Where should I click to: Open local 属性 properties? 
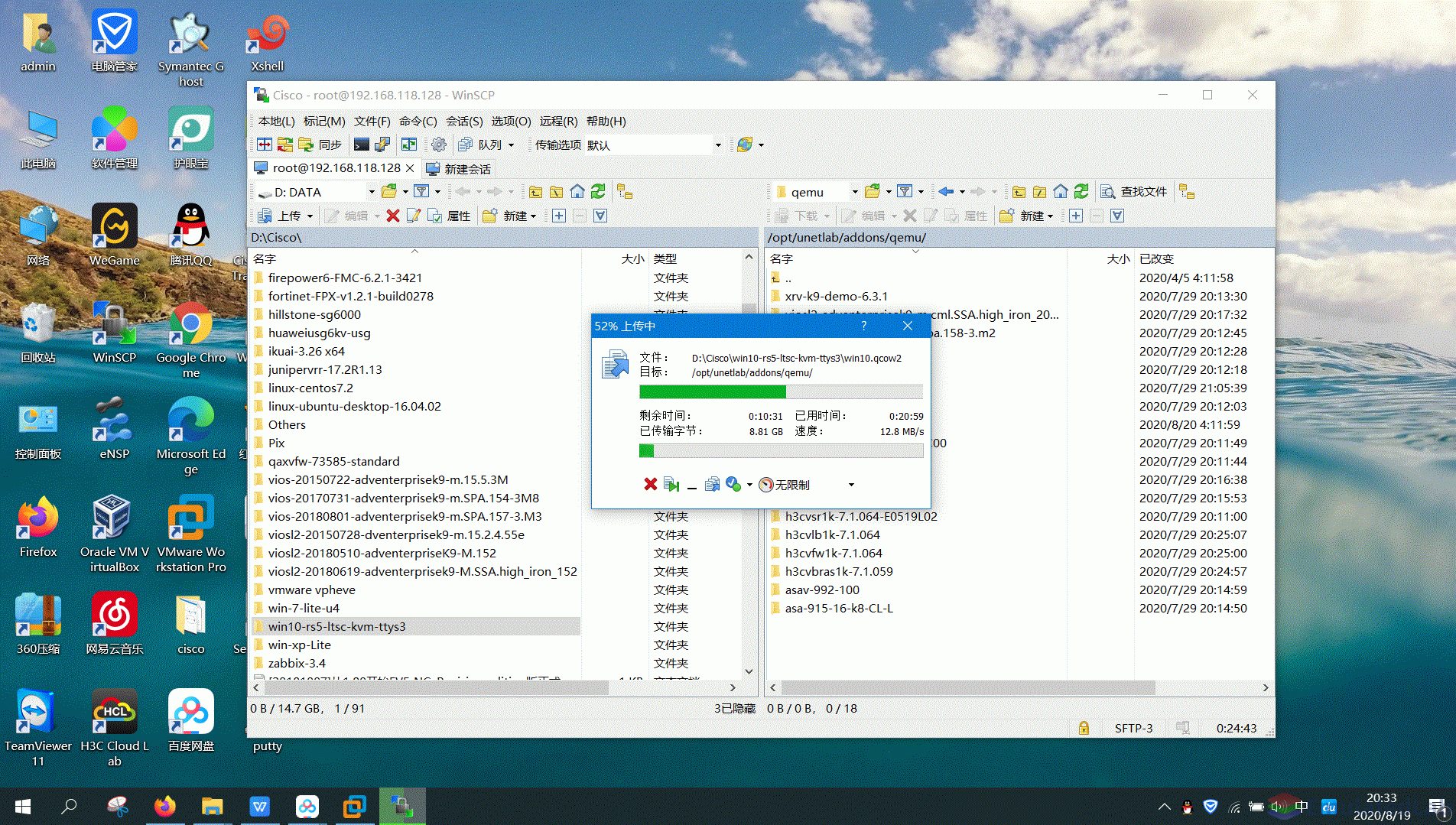[x=449, y=216]
